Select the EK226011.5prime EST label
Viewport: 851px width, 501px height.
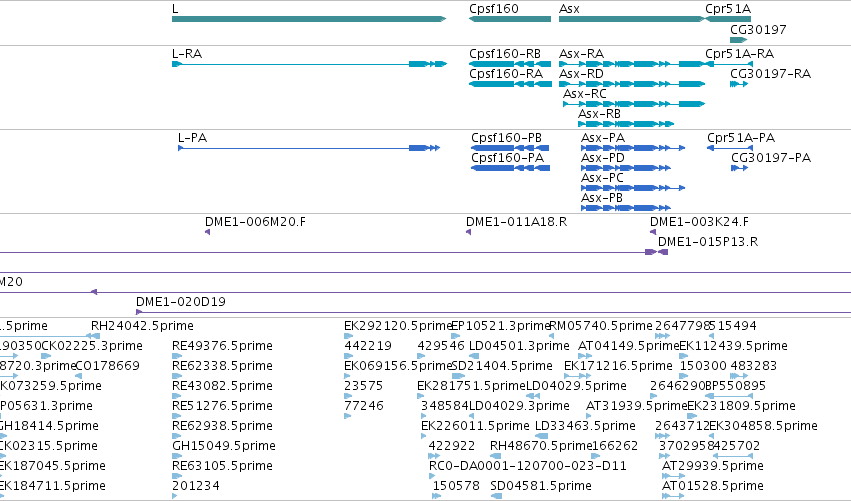tap(475, 427)
